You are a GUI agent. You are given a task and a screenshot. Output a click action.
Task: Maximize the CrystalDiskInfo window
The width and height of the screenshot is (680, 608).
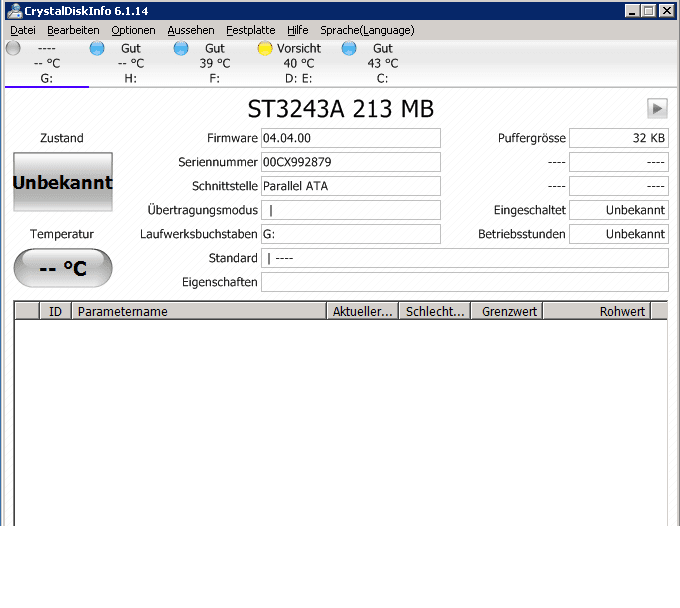648,11
